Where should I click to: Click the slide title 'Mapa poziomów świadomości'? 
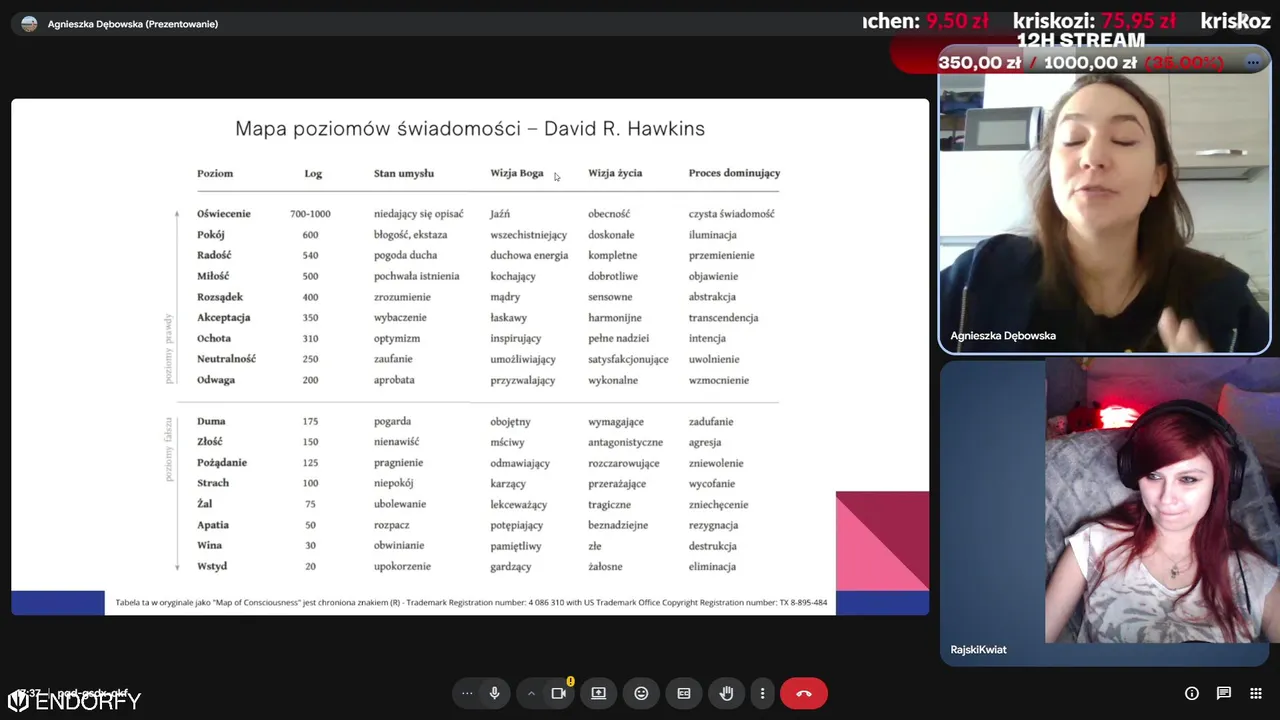(378, 129)
